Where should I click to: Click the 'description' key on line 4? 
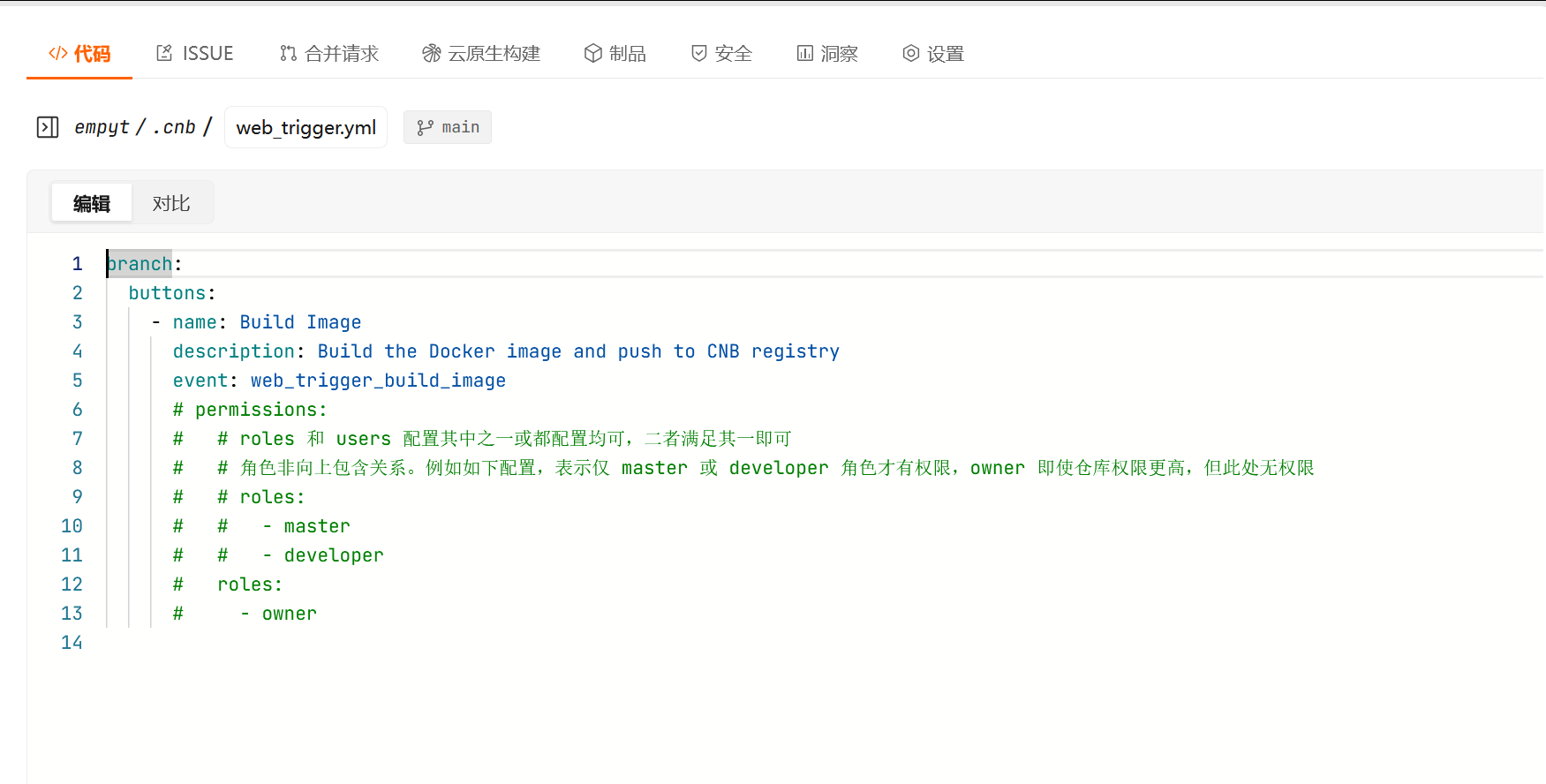(234, 351)
